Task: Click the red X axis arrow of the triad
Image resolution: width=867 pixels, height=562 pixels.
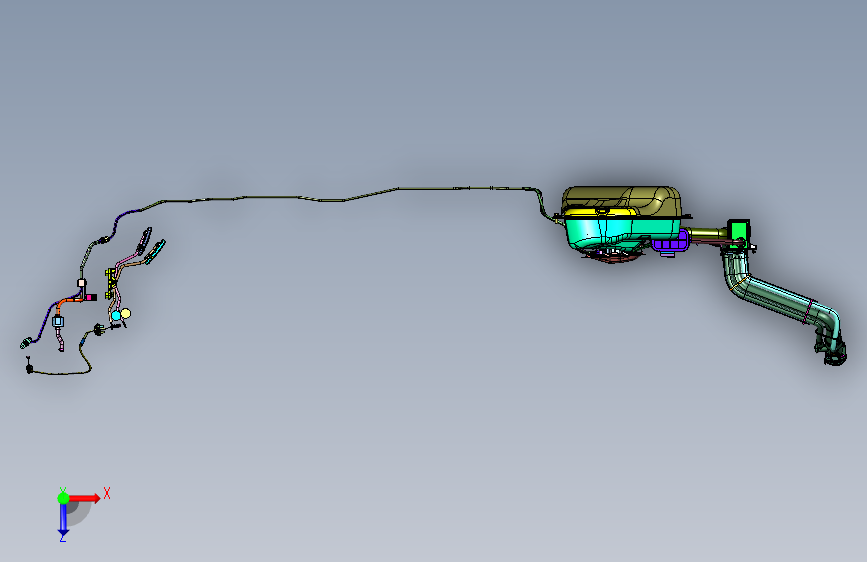Action: (x=85, y=498)
